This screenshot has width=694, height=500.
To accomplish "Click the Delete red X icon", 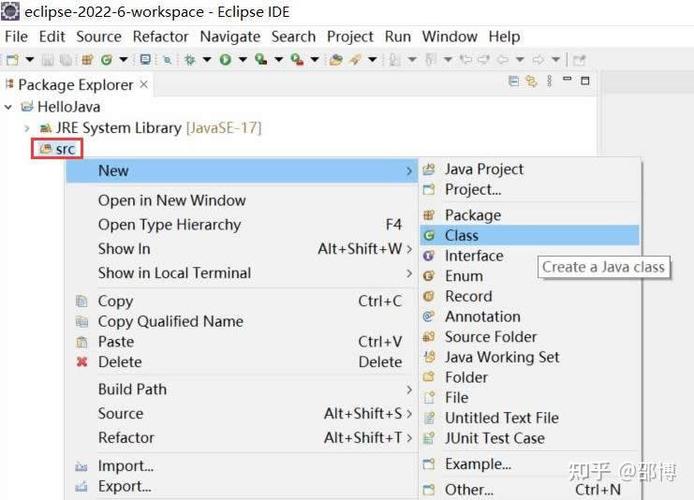I will click(x=82, y=362).
